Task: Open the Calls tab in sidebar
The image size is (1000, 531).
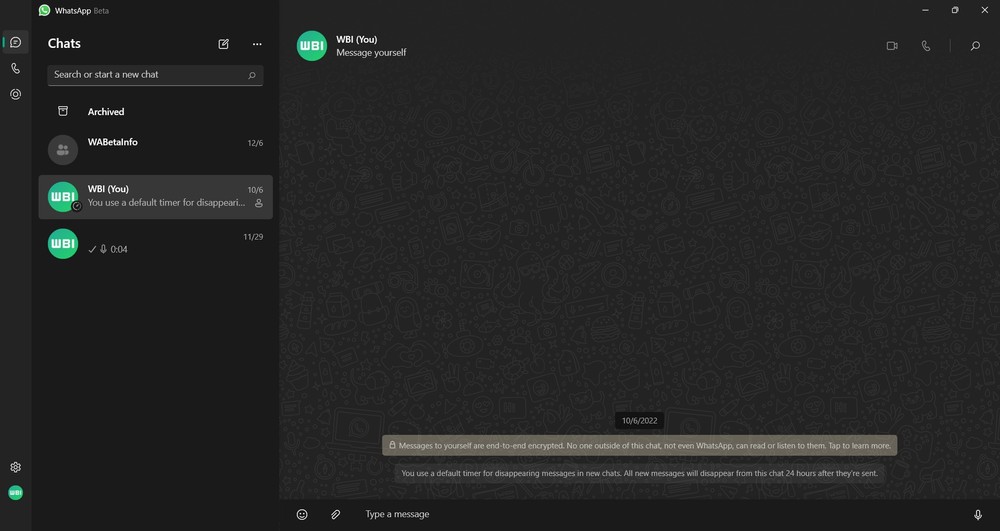Action: [x=15, y=68]
